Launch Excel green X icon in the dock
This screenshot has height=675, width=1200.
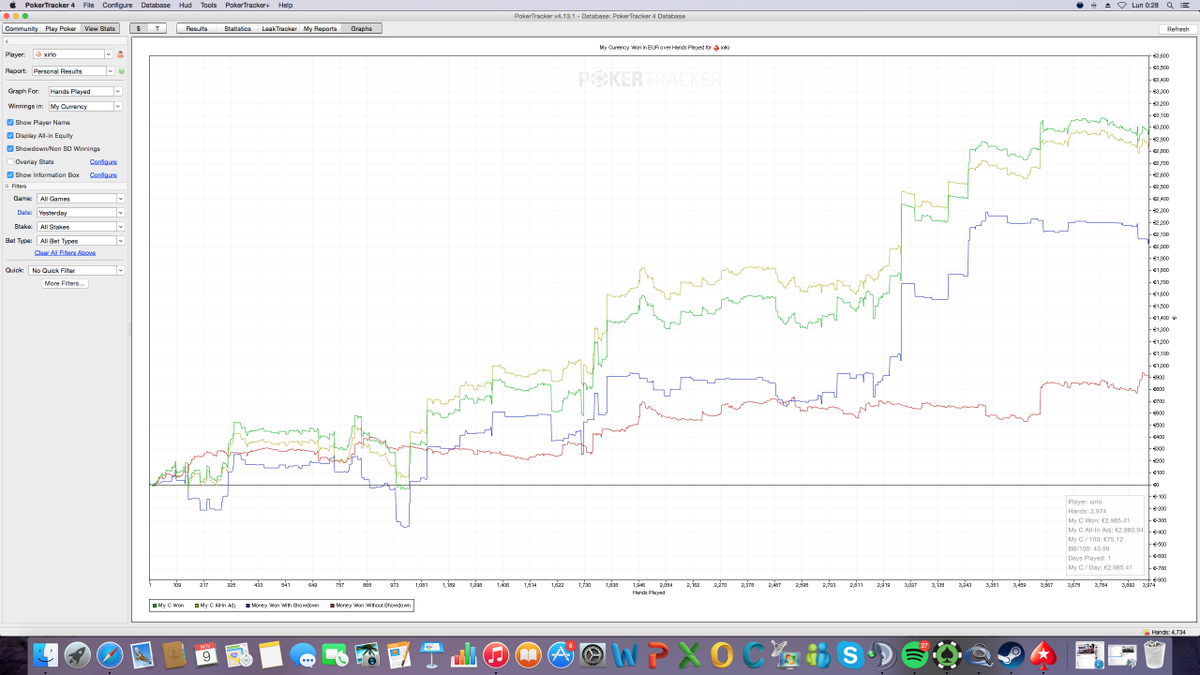coord(689,655)
